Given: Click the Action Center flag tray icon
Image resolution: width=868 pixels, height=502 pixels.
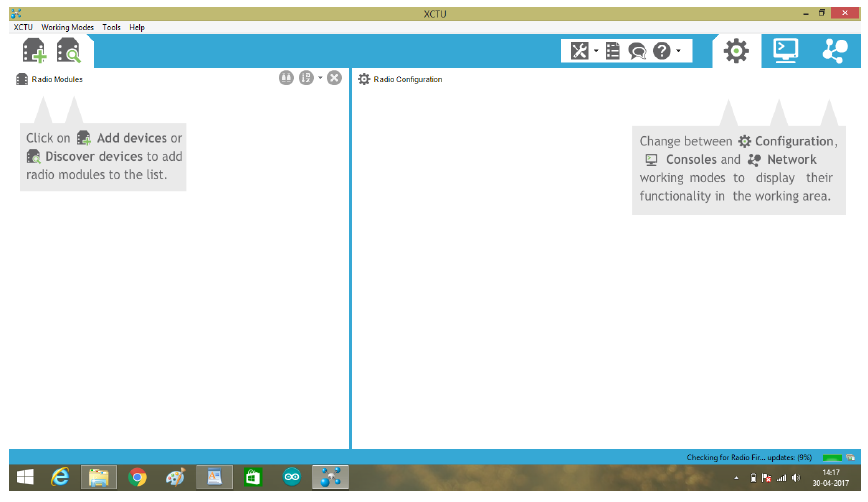Looking at the screenshot, I should pos(767,478).
